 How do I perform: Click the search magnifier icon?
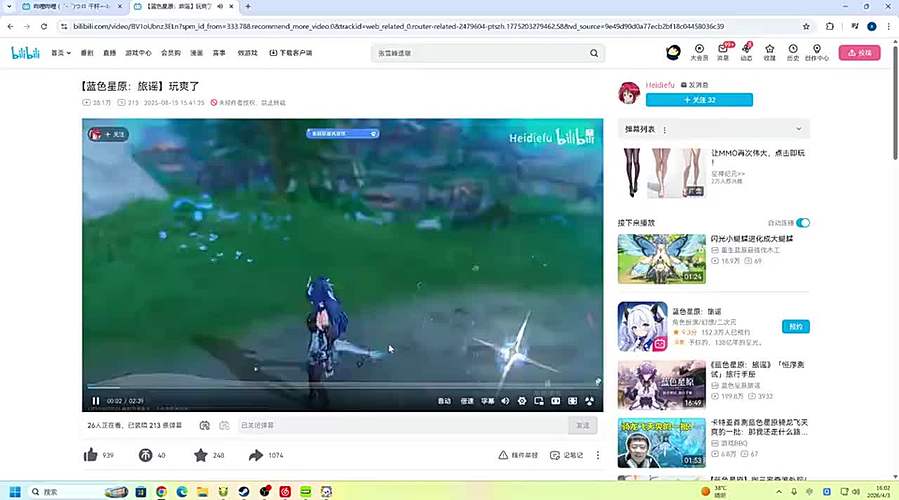(594, 53)
